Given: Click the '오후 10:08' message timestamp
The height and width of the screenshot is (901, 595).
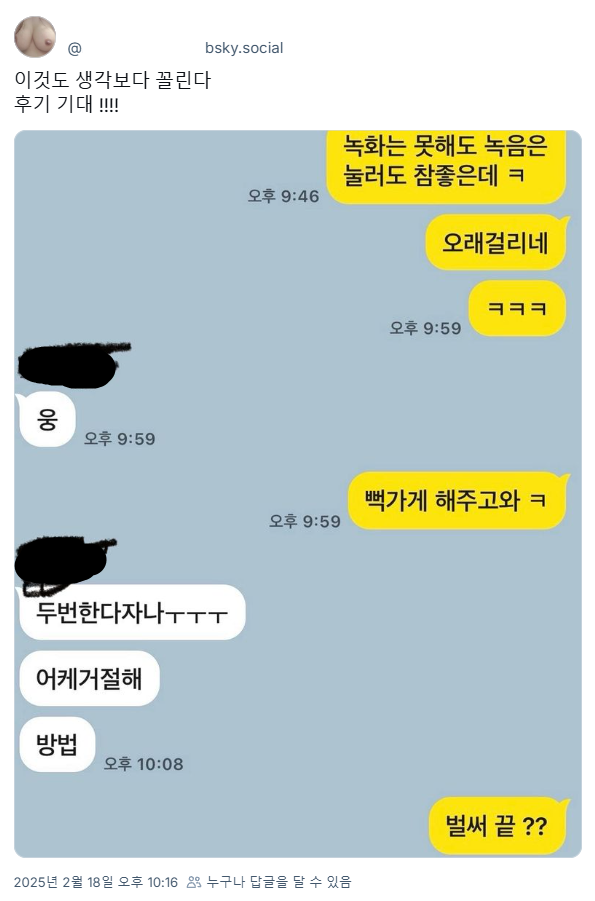Looking at the screenshot, I should tap(144, 764).
